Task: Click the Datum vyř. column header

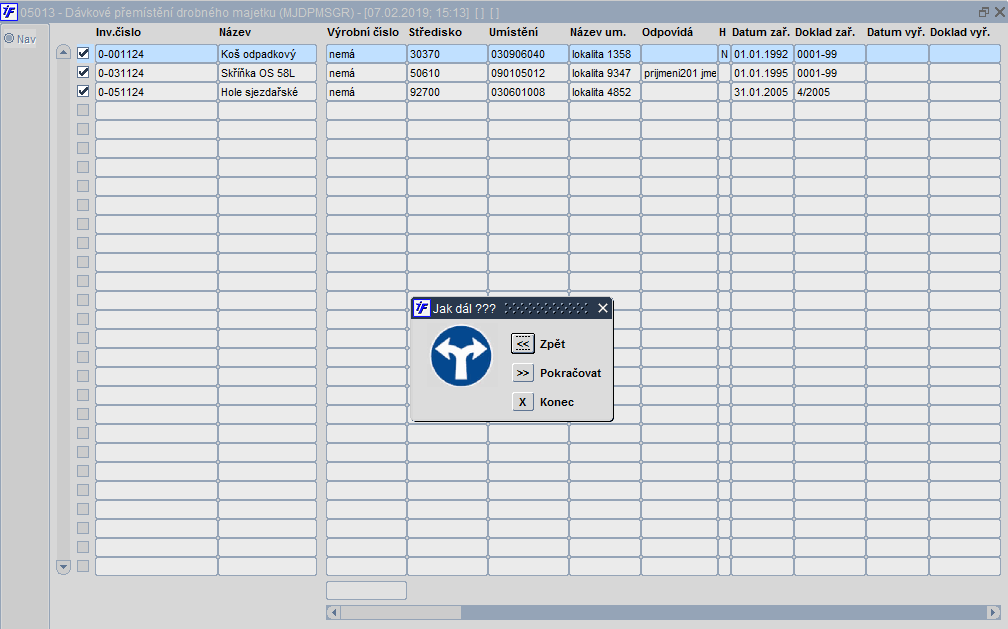Action: [x=896, y=32]
